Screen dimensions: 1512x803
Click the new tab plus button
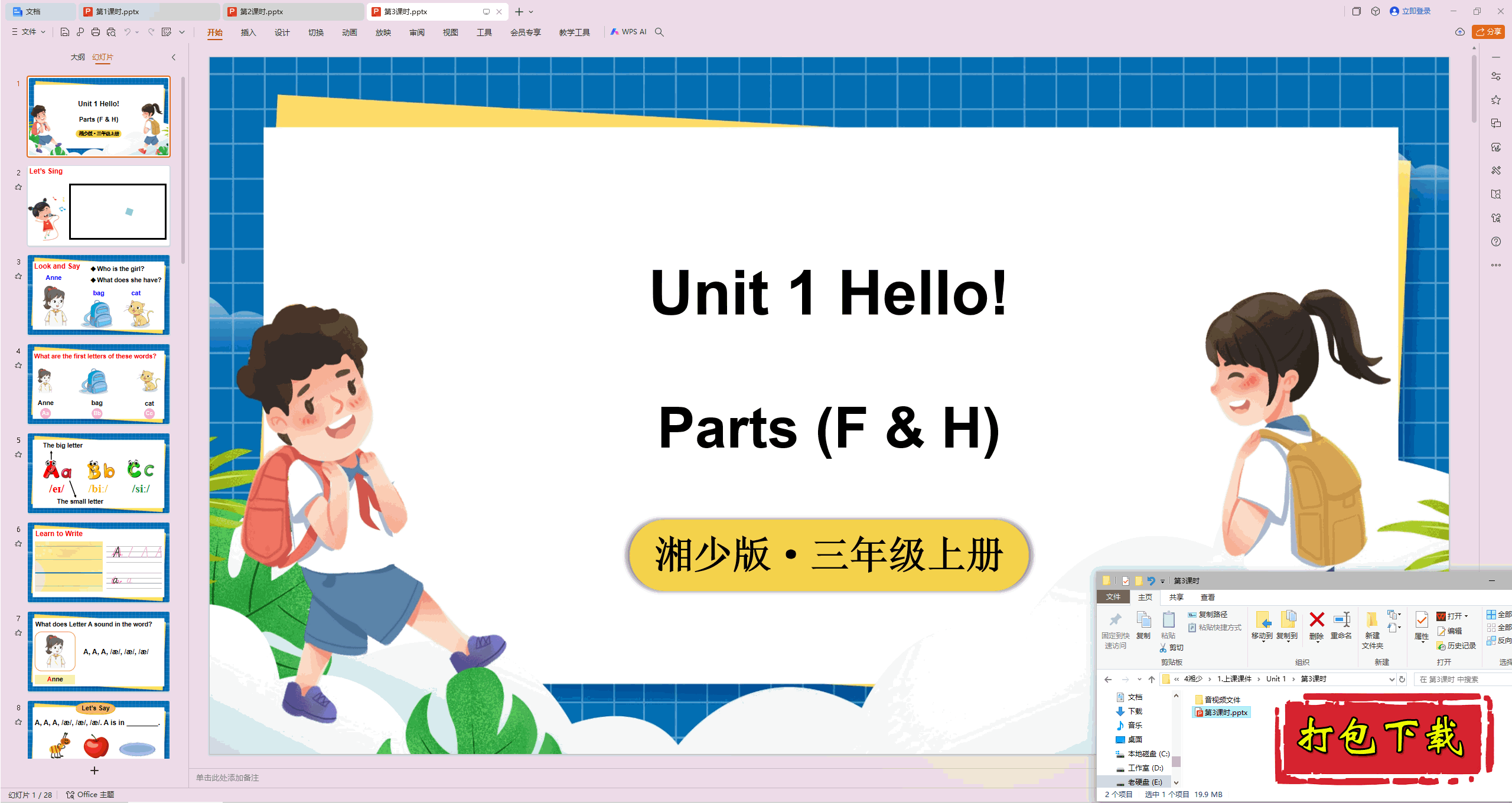tap(519, 12)
